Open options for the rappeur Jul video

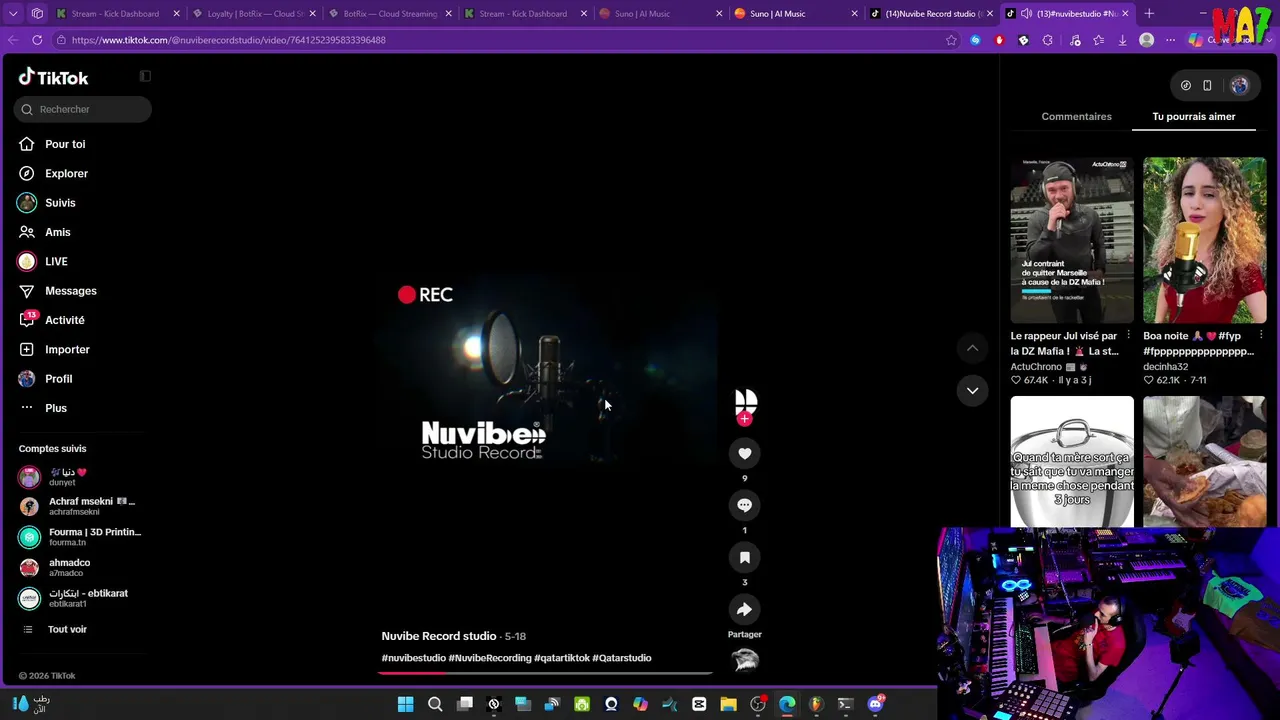(1128, 335)
